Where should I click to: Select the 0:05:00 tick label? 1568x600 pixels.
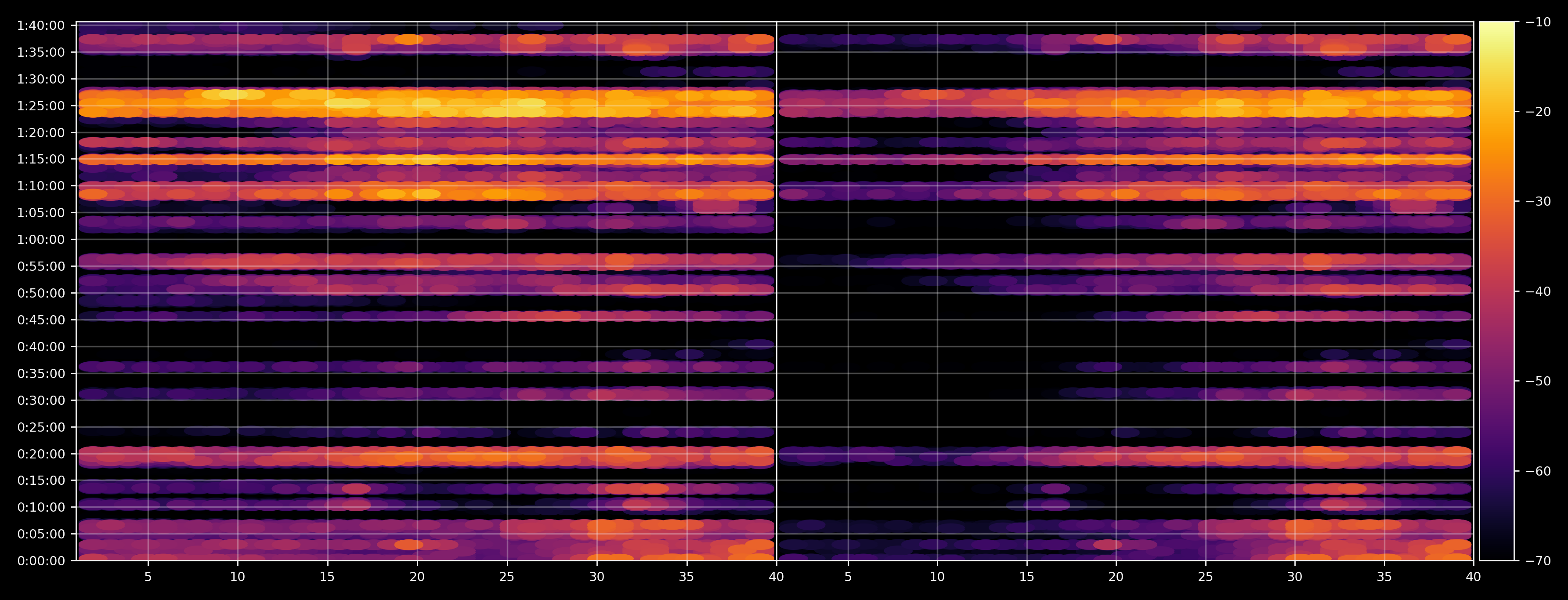click(41, 534)
